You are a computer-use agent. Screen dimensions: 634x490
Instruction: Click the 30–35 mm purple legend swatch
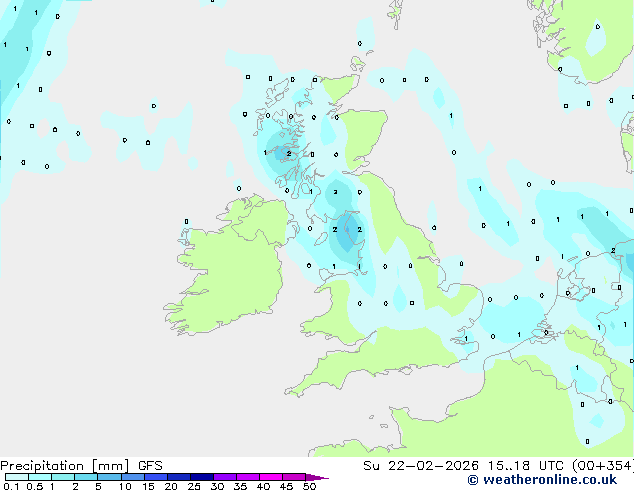coord(225,477)
